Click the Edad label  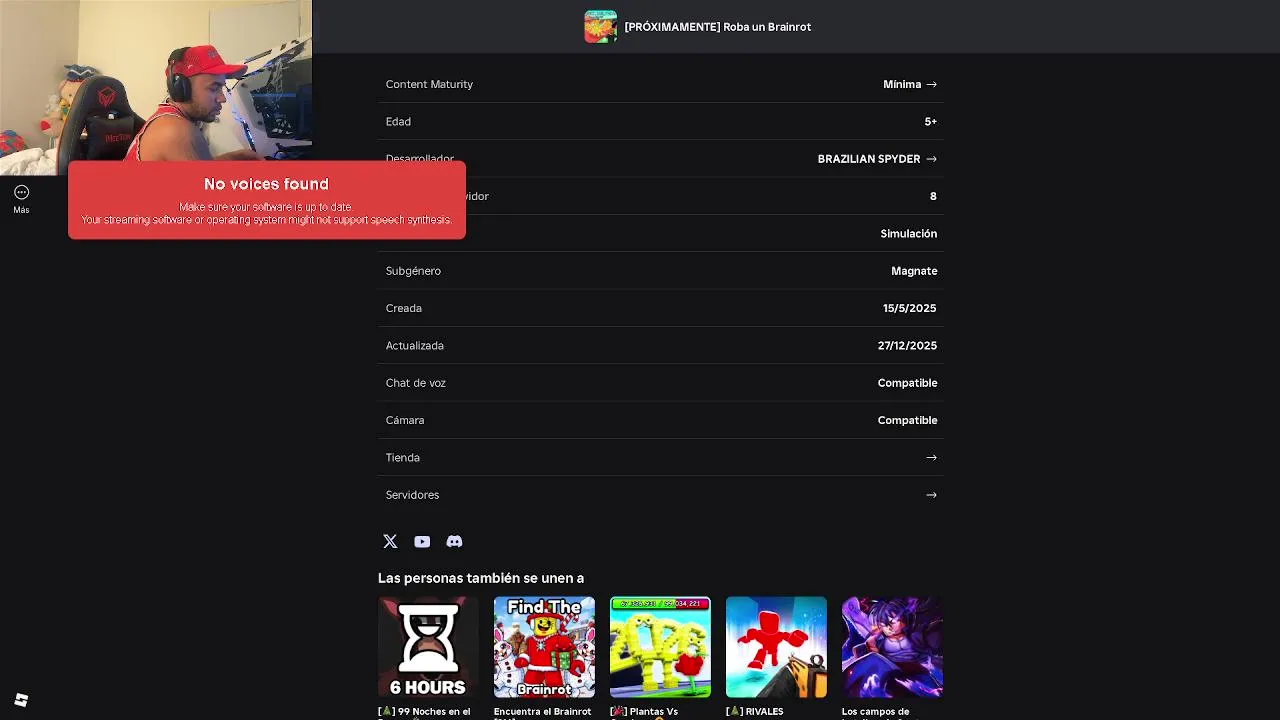click(x=398, y=122)
